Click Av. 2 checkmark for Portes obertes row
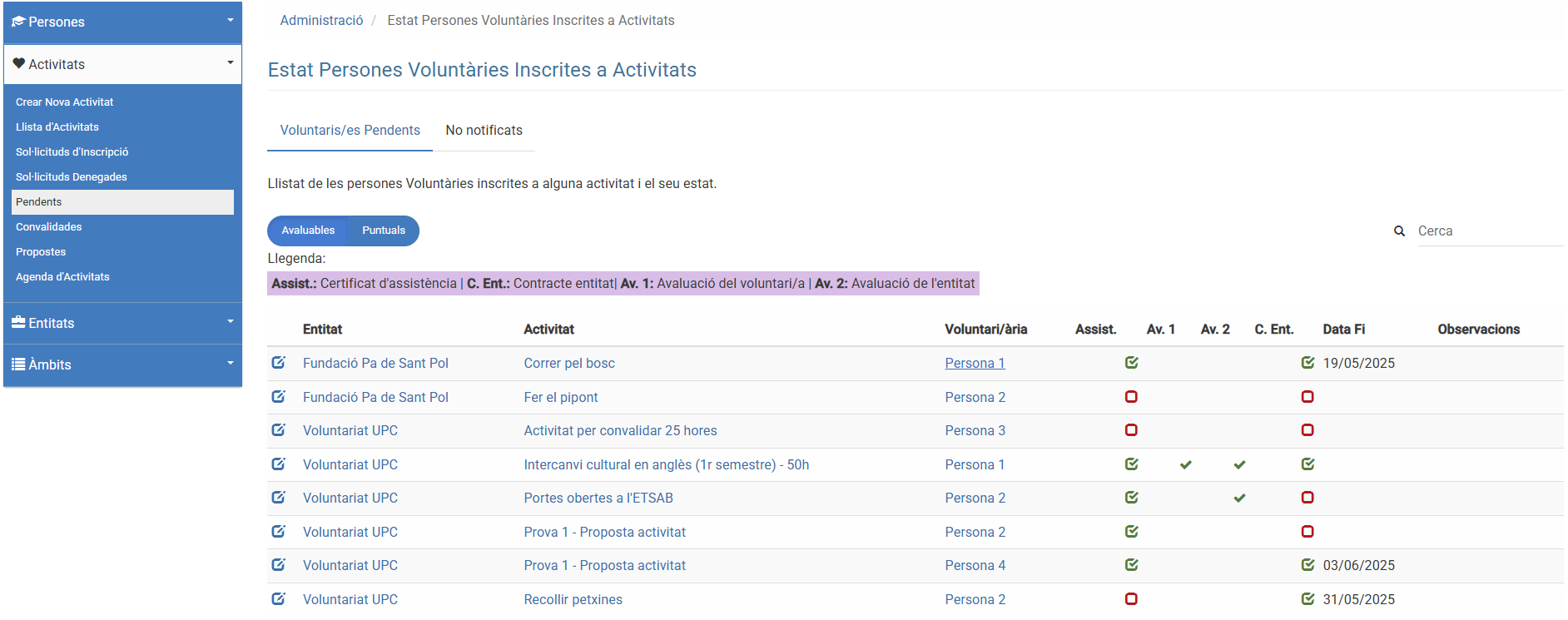The image size is (1568, 620). (x=1239, y=498)
